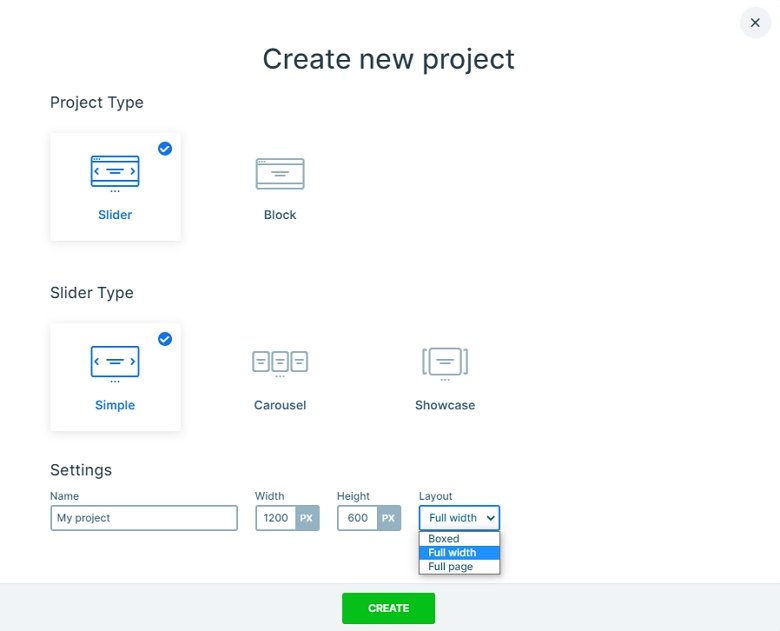Select the Slider project type icon
This screenshot has width=780, height=631.
click(115, 174)
